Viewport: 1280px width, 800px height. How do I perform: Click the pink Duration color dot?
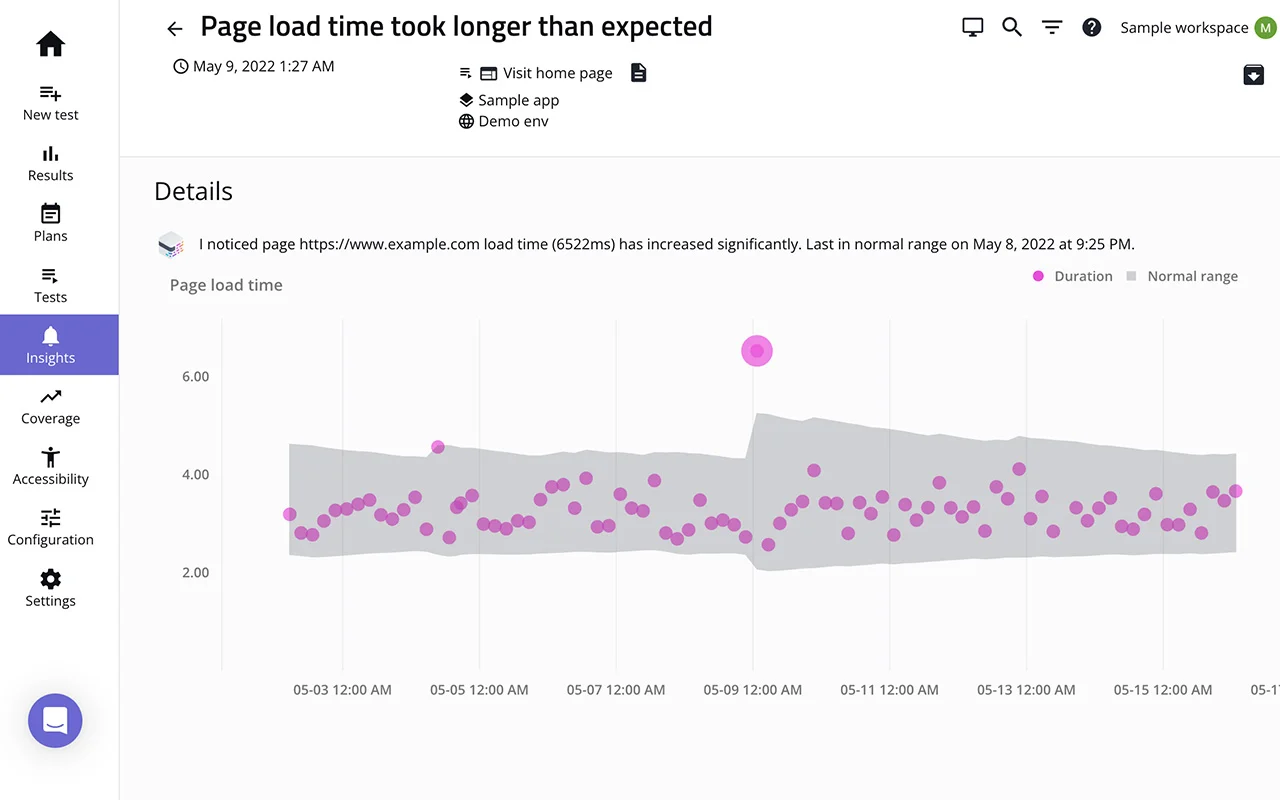1038,276
